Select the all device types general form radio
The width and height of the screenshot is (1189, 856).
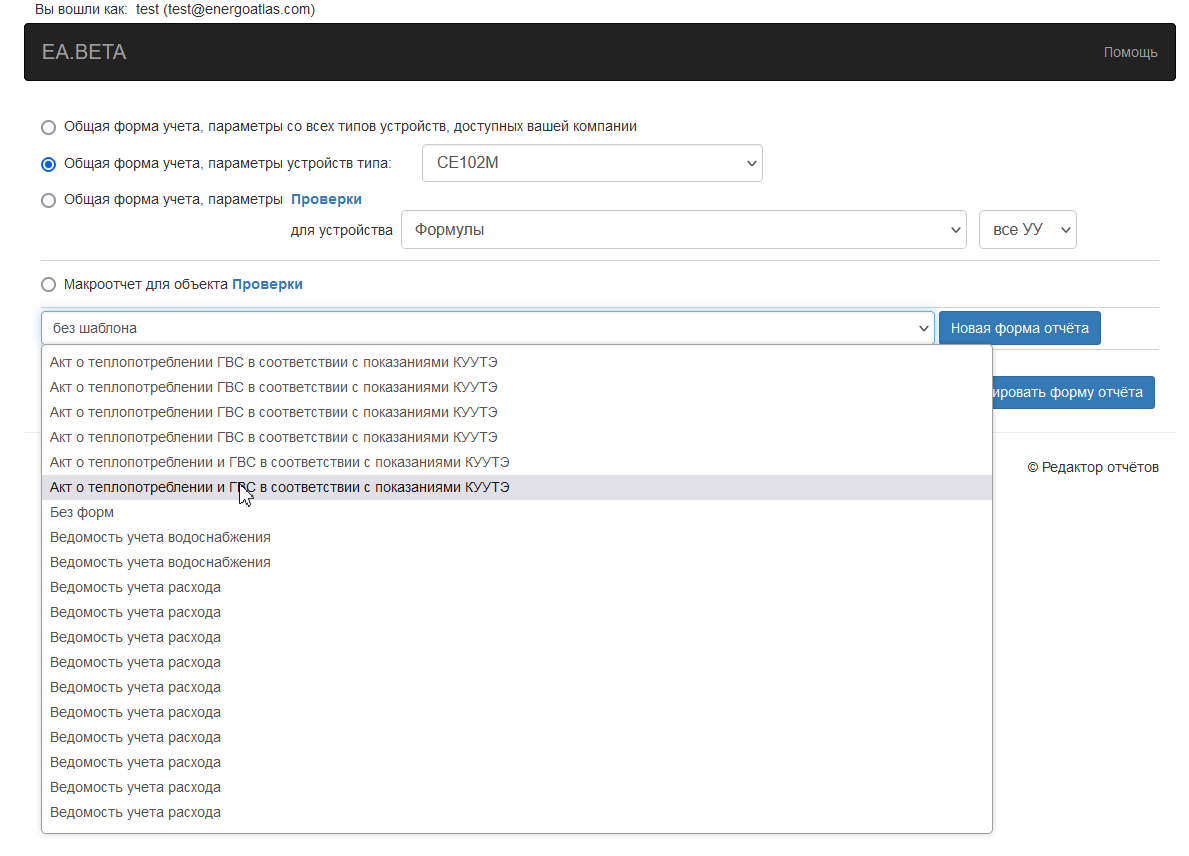49,127
